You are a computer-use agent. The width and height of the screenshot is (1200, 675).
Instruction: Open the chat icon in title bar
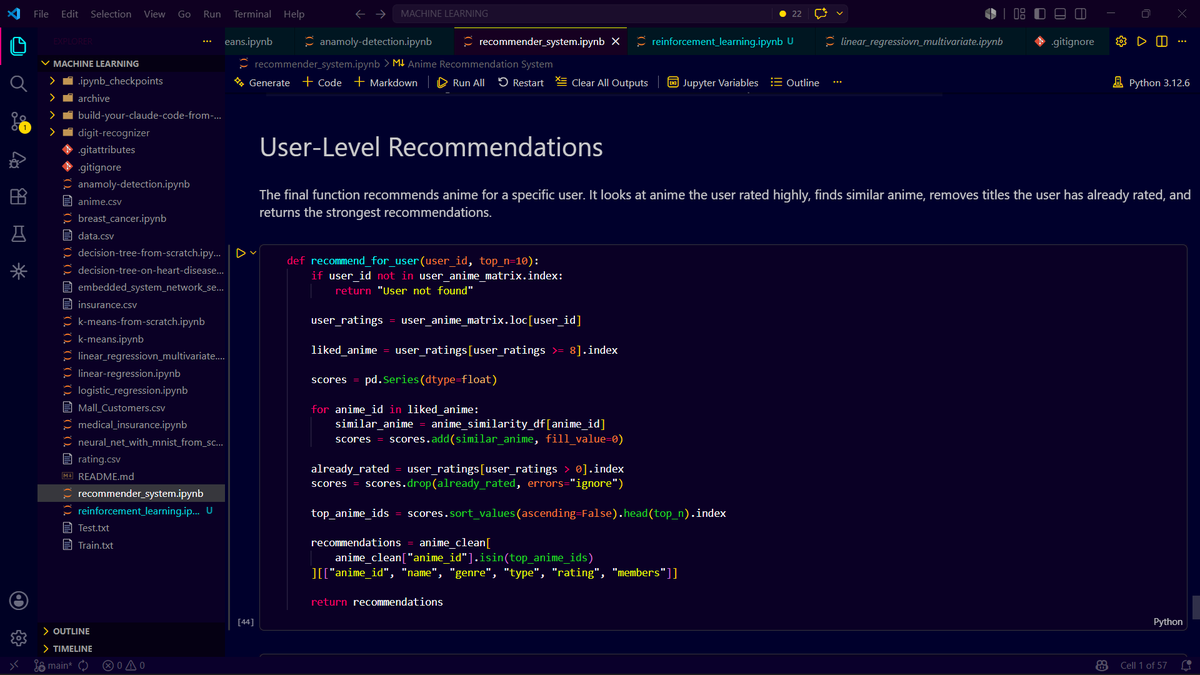822,14
